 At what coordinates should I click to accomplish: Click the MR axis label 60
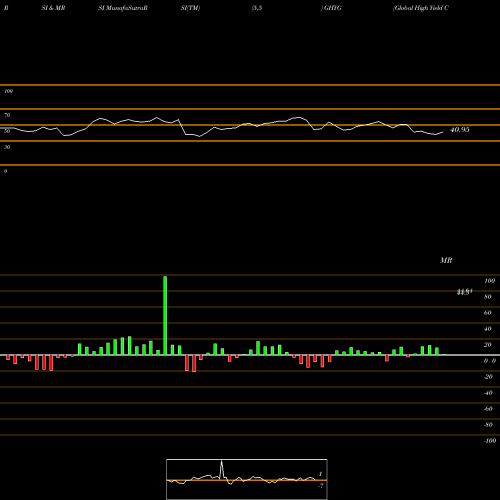[x=488, y=313]
